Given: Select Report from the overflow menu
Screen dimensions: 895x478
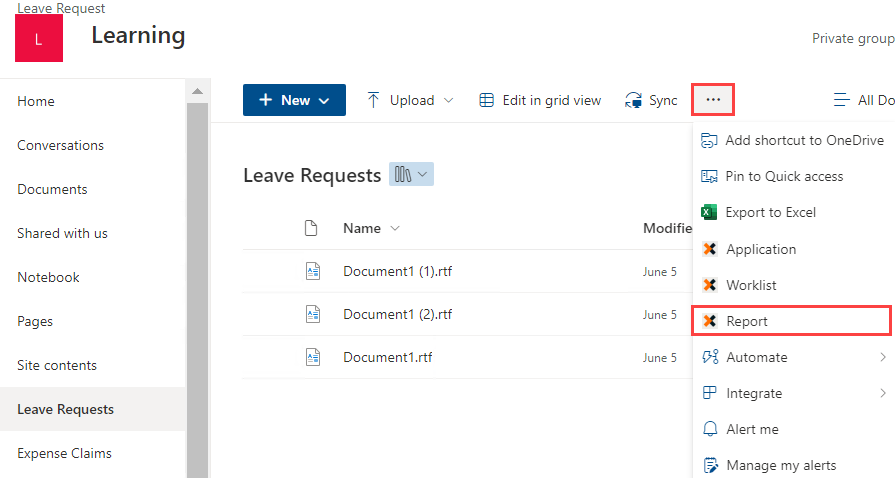Looking at the screenshot, I should coord(747,321).
